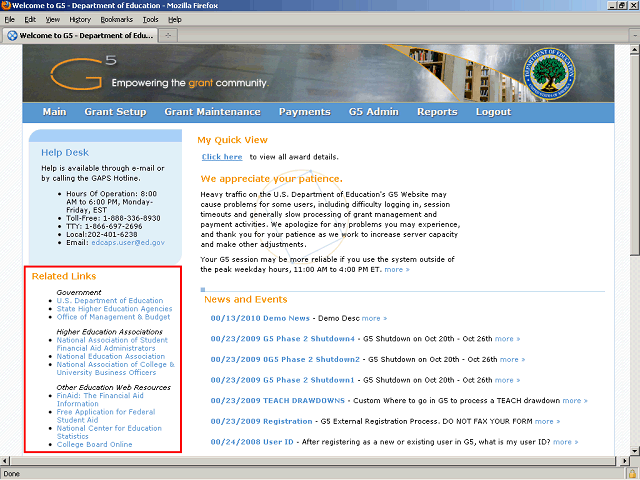The width and height of the screenshot is (640, 480).
Task: Open U.S. Department of Education link
Action: point(110,300)
